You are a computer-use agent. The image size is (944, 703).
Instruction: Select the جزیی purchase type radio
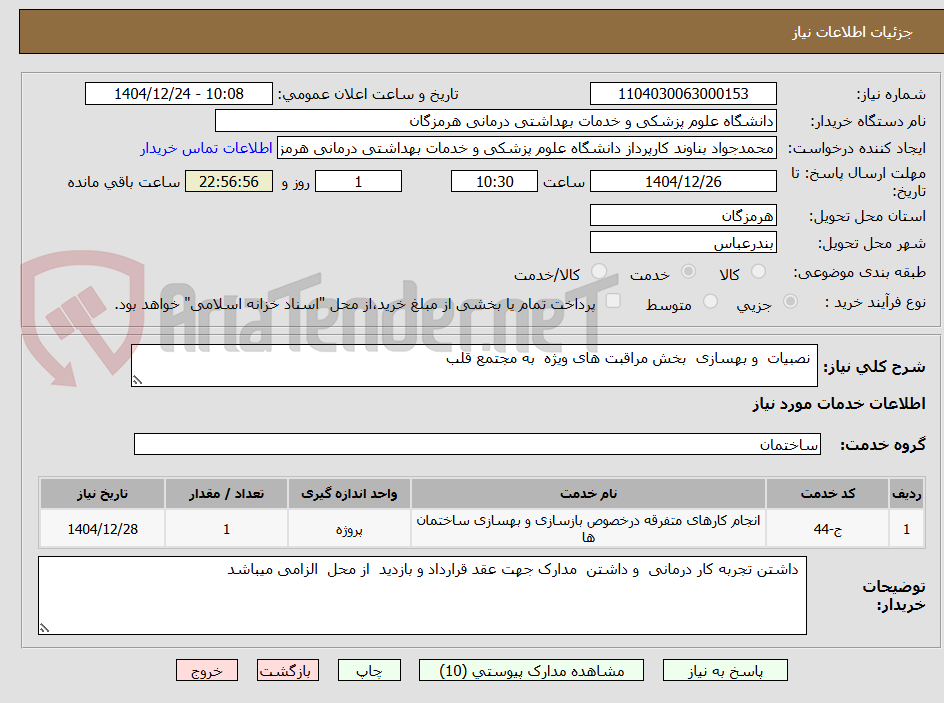coord(790,301)
